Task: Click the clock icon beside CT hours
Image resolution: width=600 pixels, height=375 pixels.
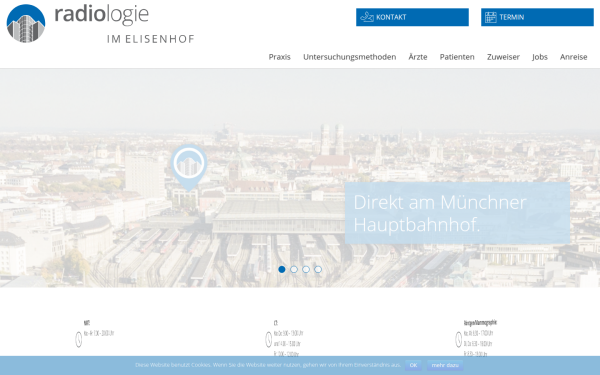Action: pyautogui.click(x=269, y=339)
